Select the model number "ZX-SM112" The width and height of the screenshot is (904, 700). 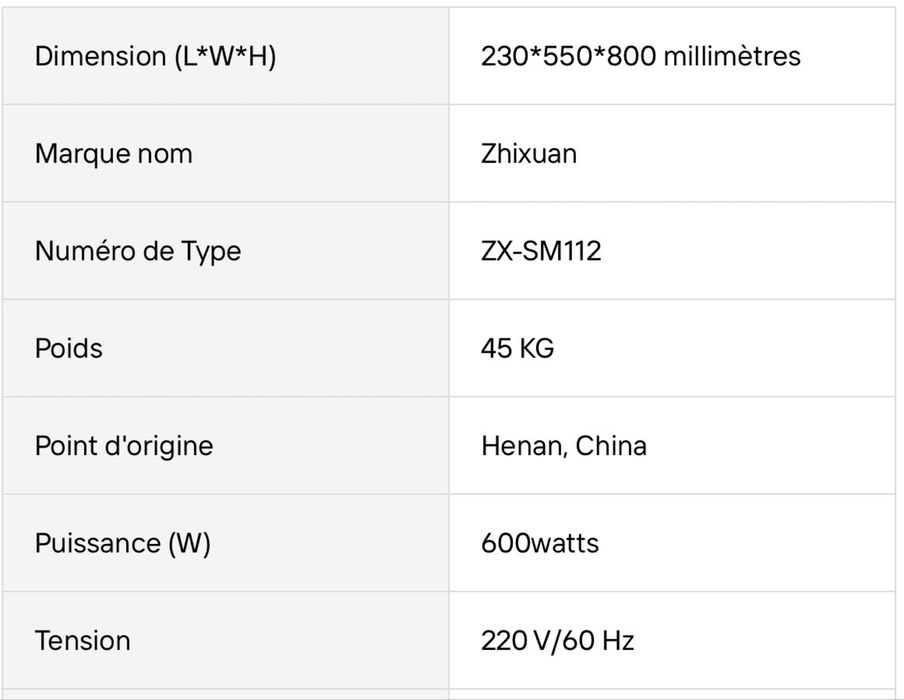coord(541,251)
